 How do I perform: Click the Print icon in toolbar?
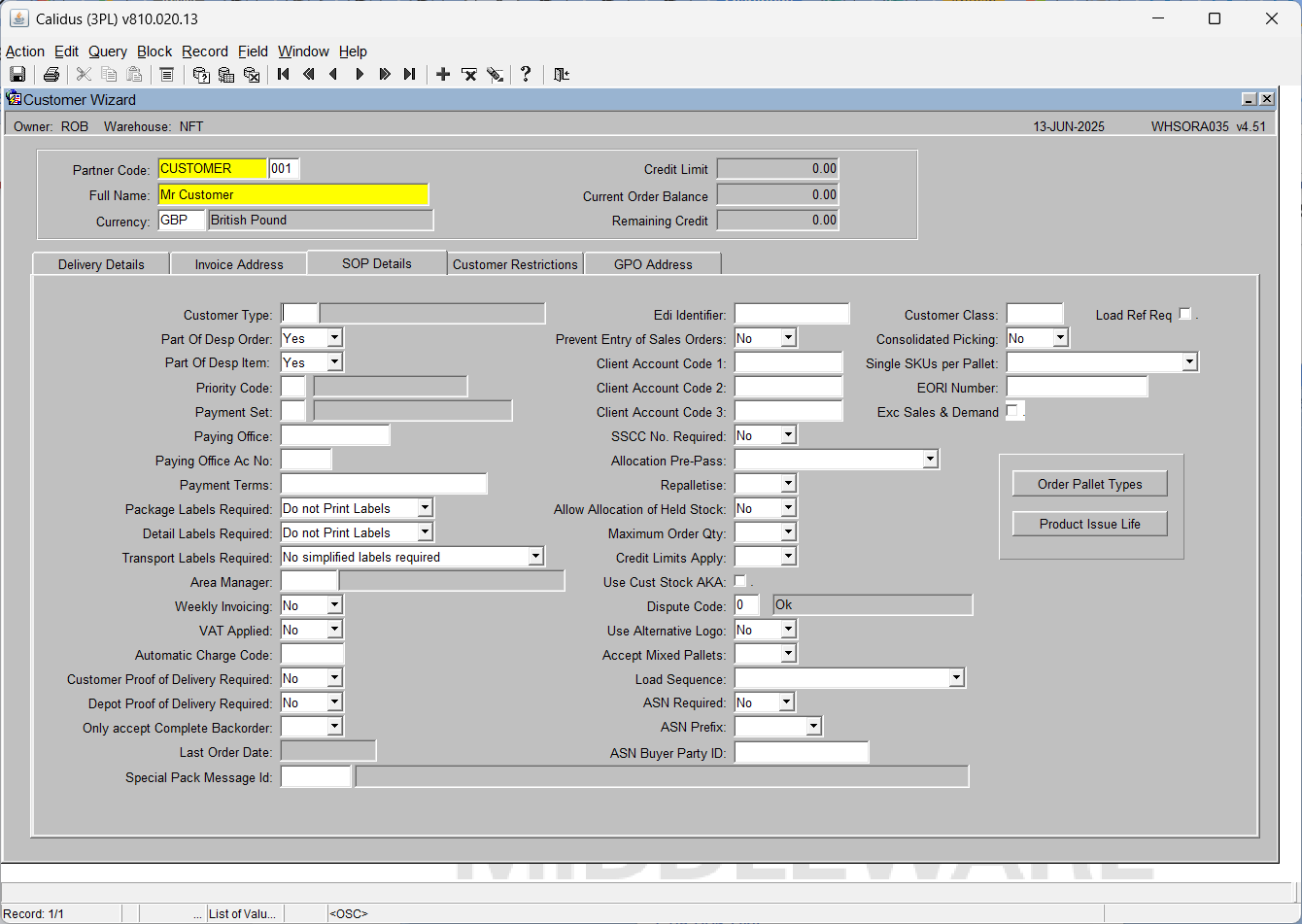click(51, 75)
